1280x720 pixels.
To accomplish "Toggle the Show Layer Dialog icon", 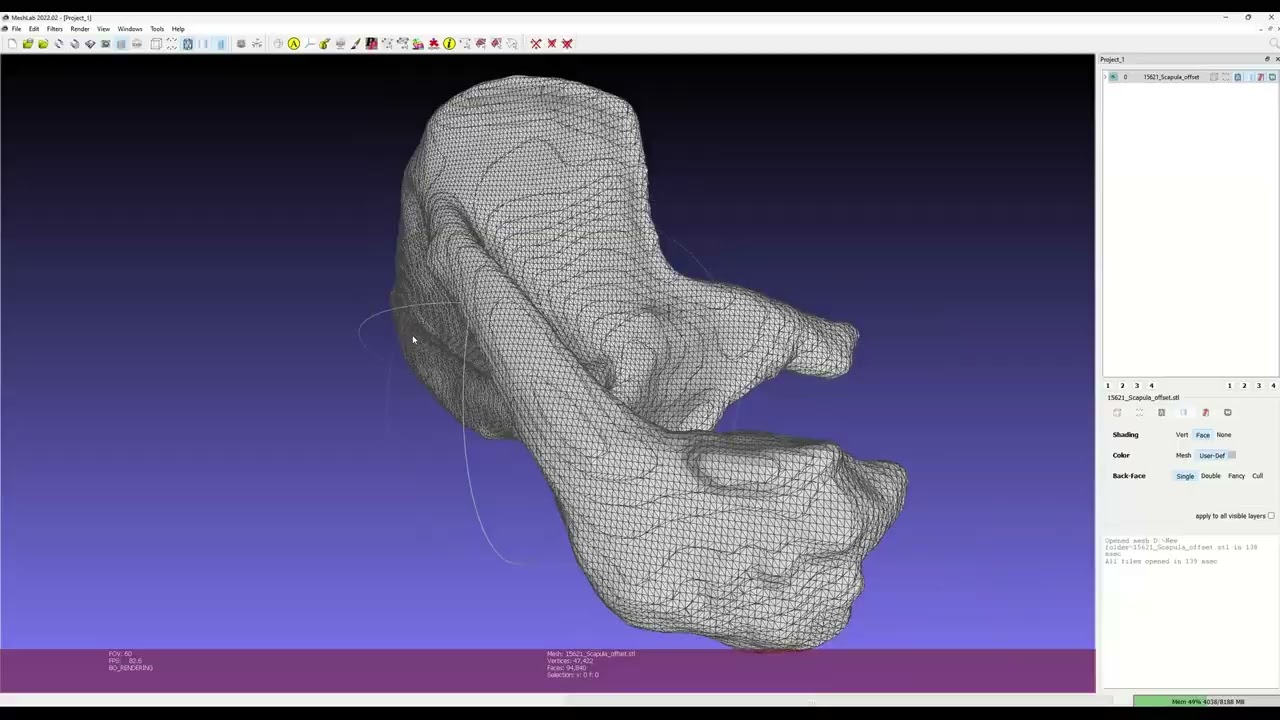I will [x=121, y=43].
